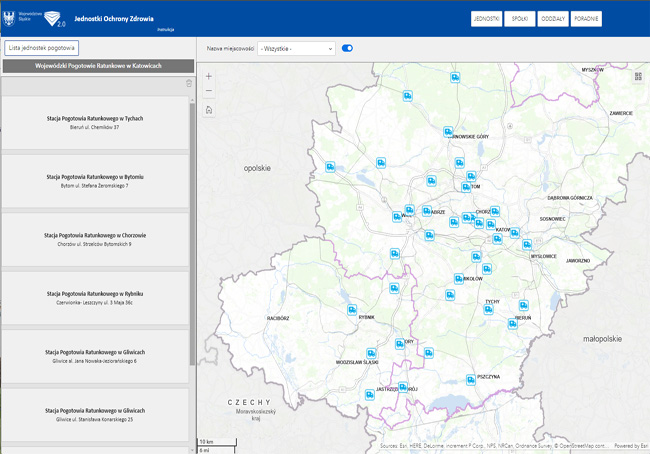Open the Nazwa miejscowości dropdown

point(296,48)
